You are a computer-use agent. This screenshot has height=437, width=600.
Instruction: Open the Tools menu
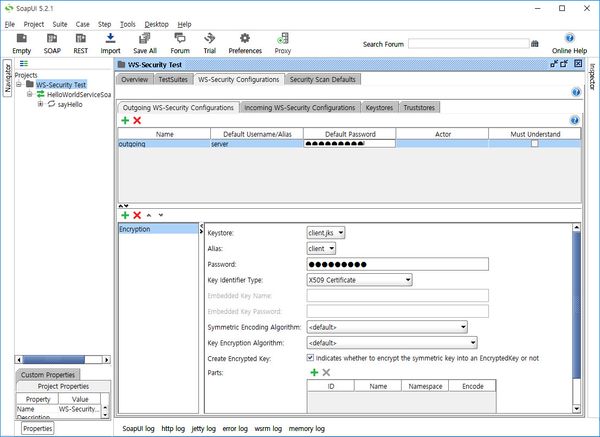[127, 23]
